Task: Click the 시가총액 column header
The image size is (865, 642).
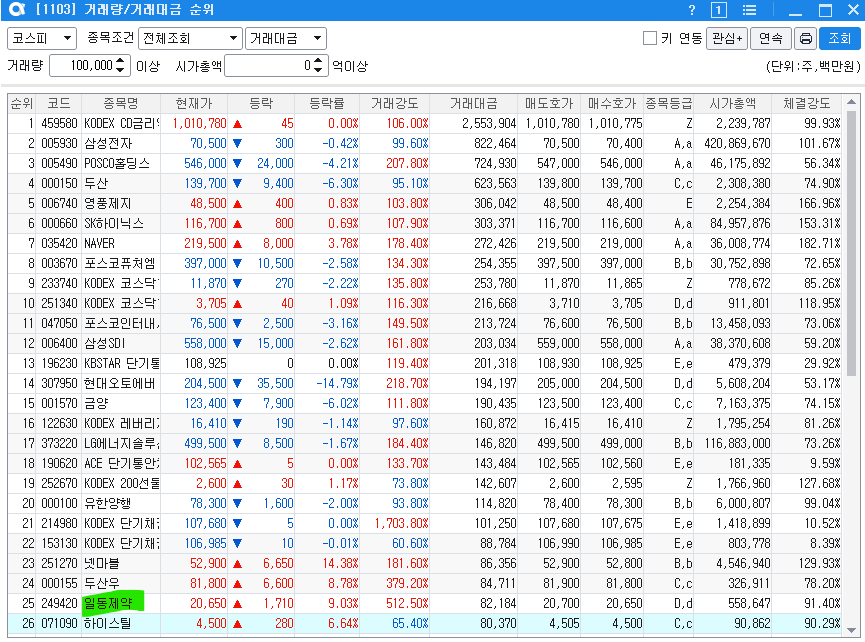Action: point(732,103)
